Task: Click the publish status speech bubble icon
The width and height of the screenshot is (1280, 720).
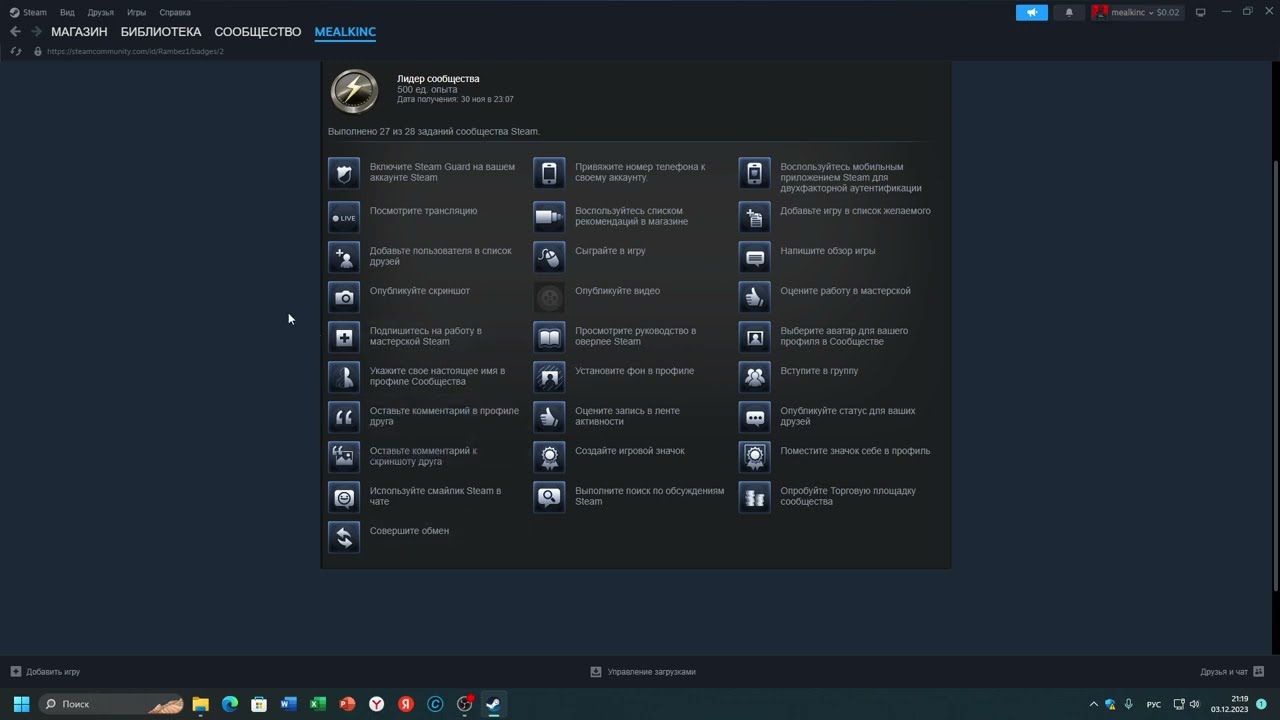Action: tap(755, 417)
